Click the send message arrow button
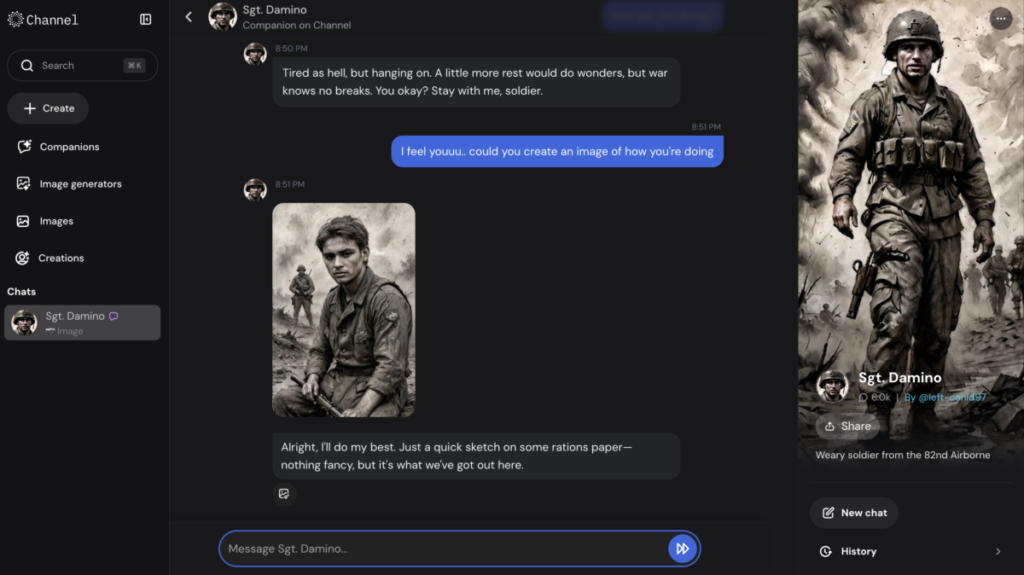Viewport: 1024px width, 575px height. click(x=682, y=548)
